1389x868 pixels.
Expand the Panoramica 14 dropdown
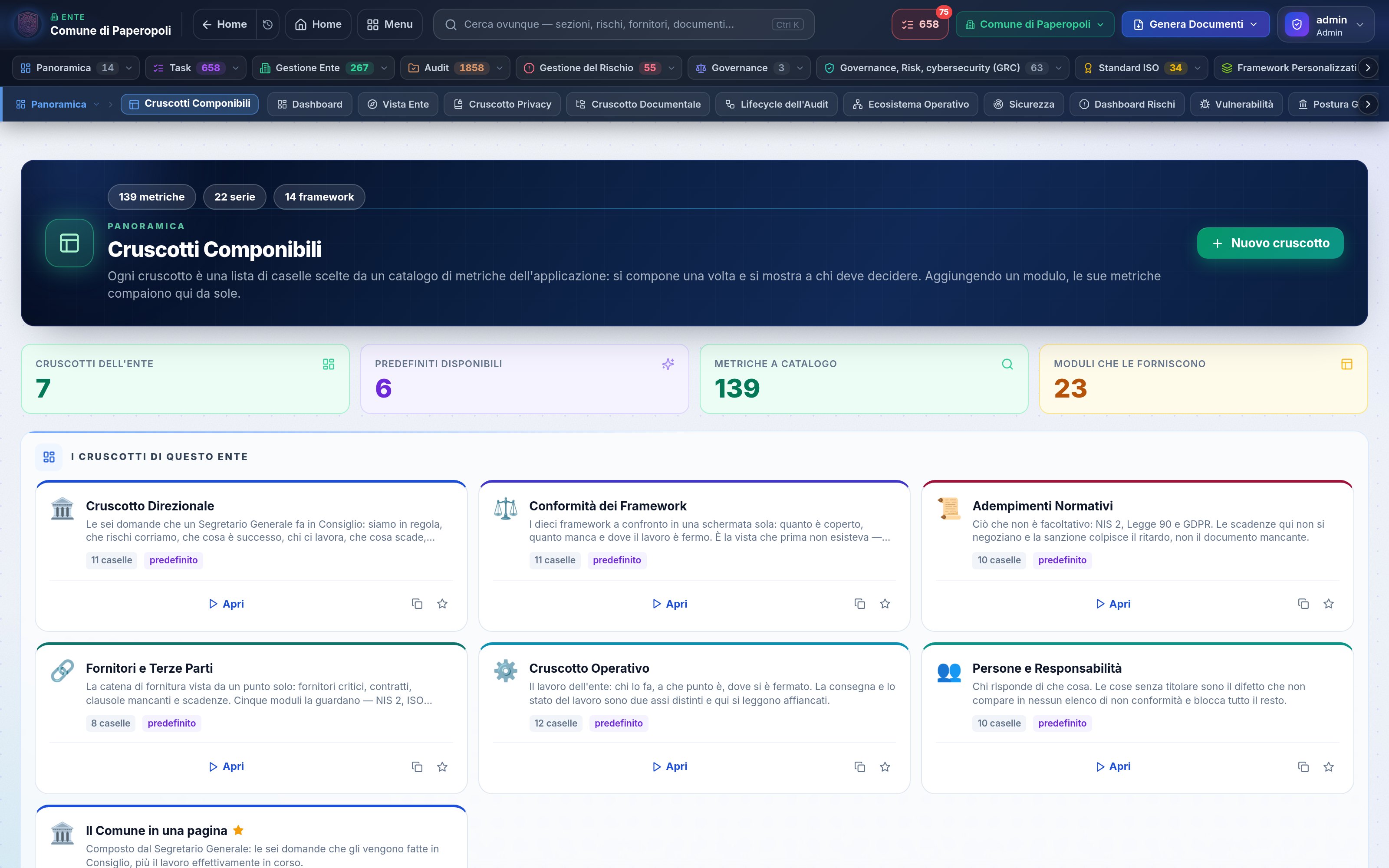pyautogui.click(x=76, y=68)
